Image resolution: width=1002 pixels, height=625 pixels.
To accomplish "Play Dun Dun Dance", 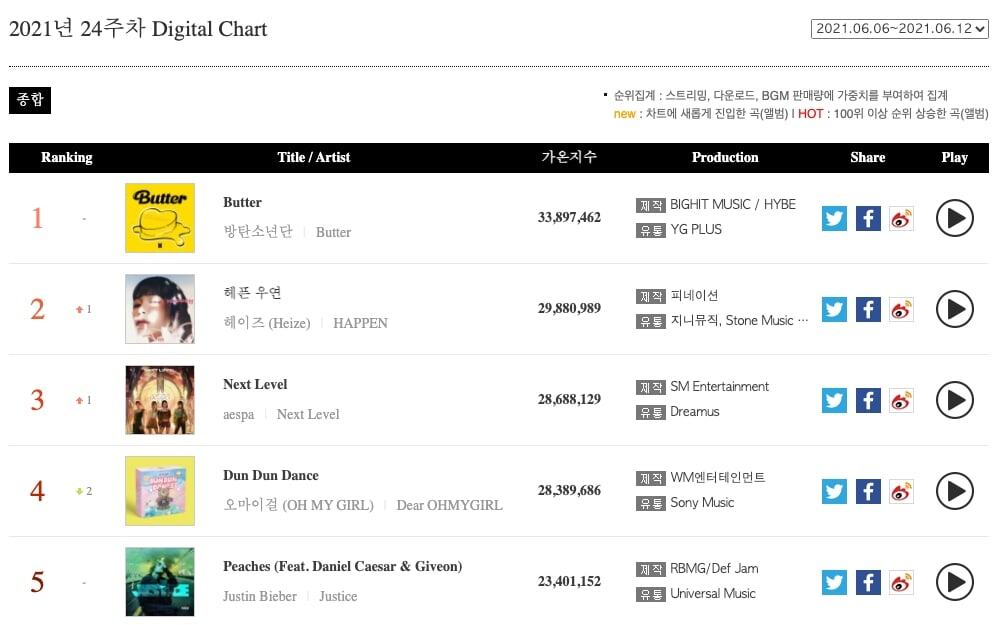I will [x=954, y=491].
